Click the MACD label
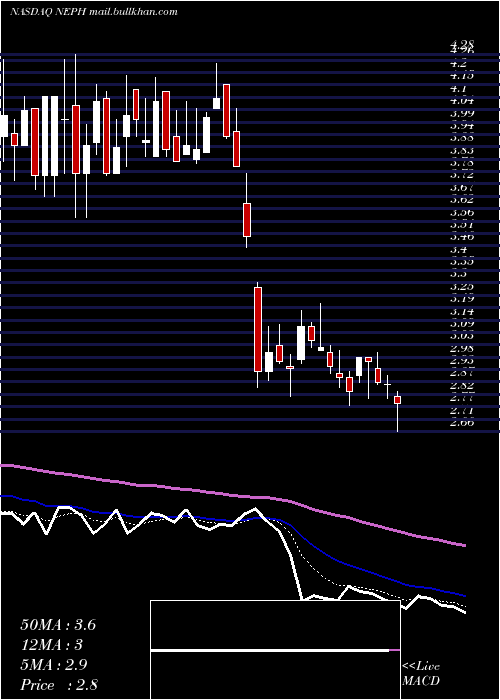Viewport: 500px width, 700px height. [x=421, y=681]
